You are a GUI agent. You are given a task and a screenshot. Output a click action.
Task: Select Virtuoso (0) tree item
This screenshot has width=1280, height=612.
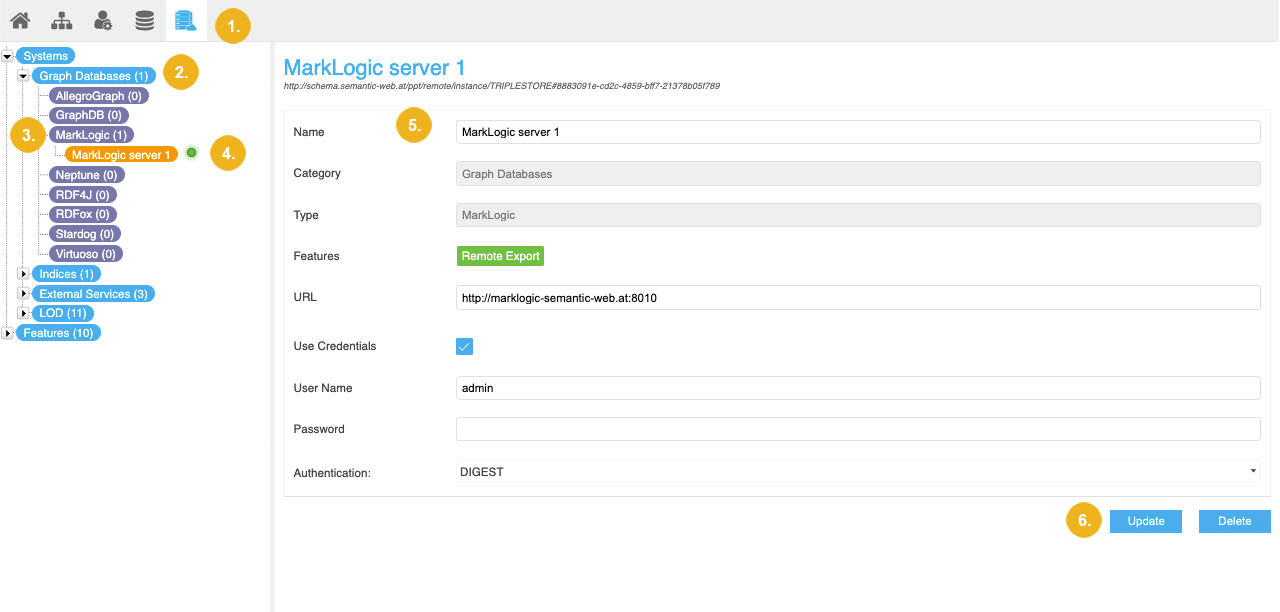[x=86, y=254]
